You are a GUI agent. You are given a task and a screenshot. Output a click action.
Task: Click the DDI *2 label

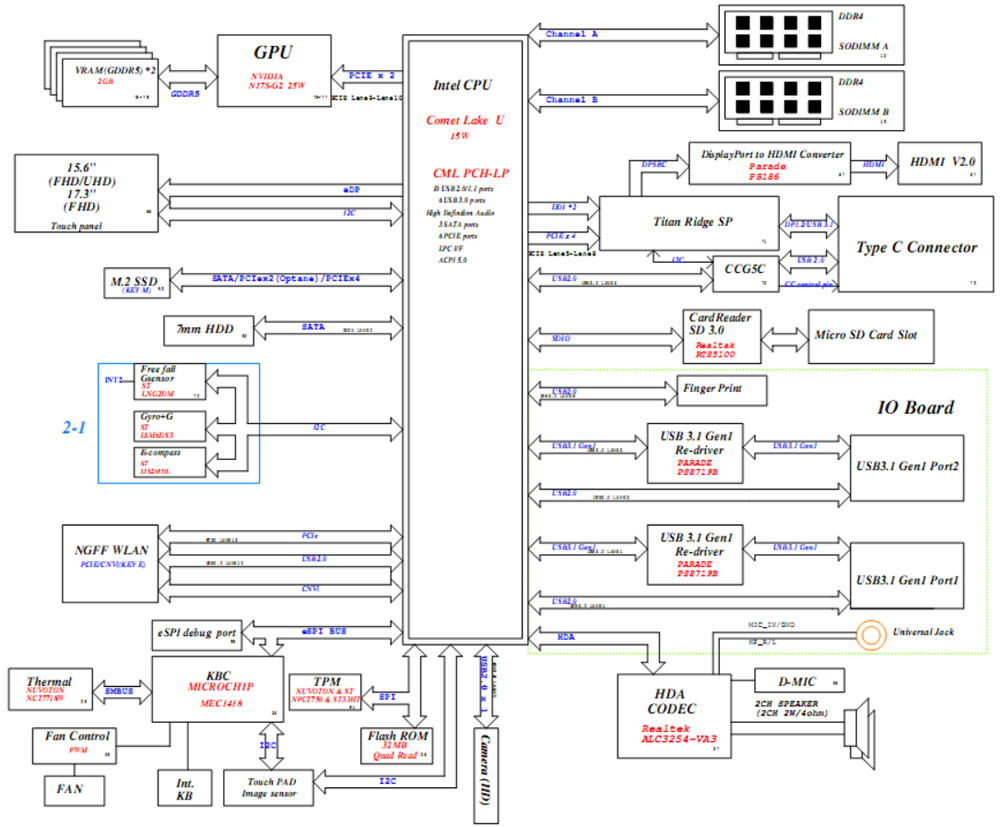pos(564,207)
